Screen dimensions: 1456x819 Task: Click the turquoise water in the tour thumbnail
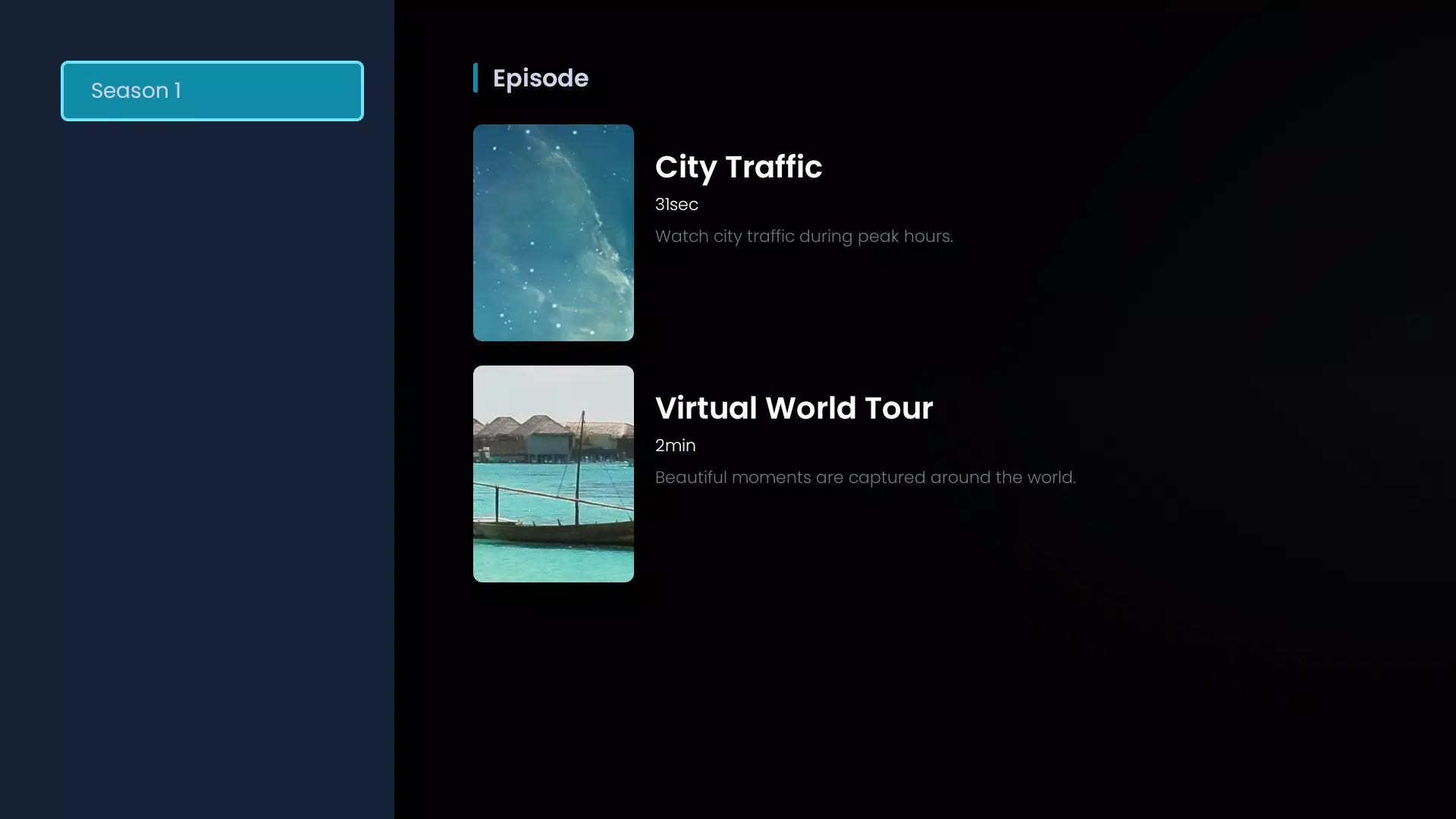pyautogui.click(x=554, y=564)
